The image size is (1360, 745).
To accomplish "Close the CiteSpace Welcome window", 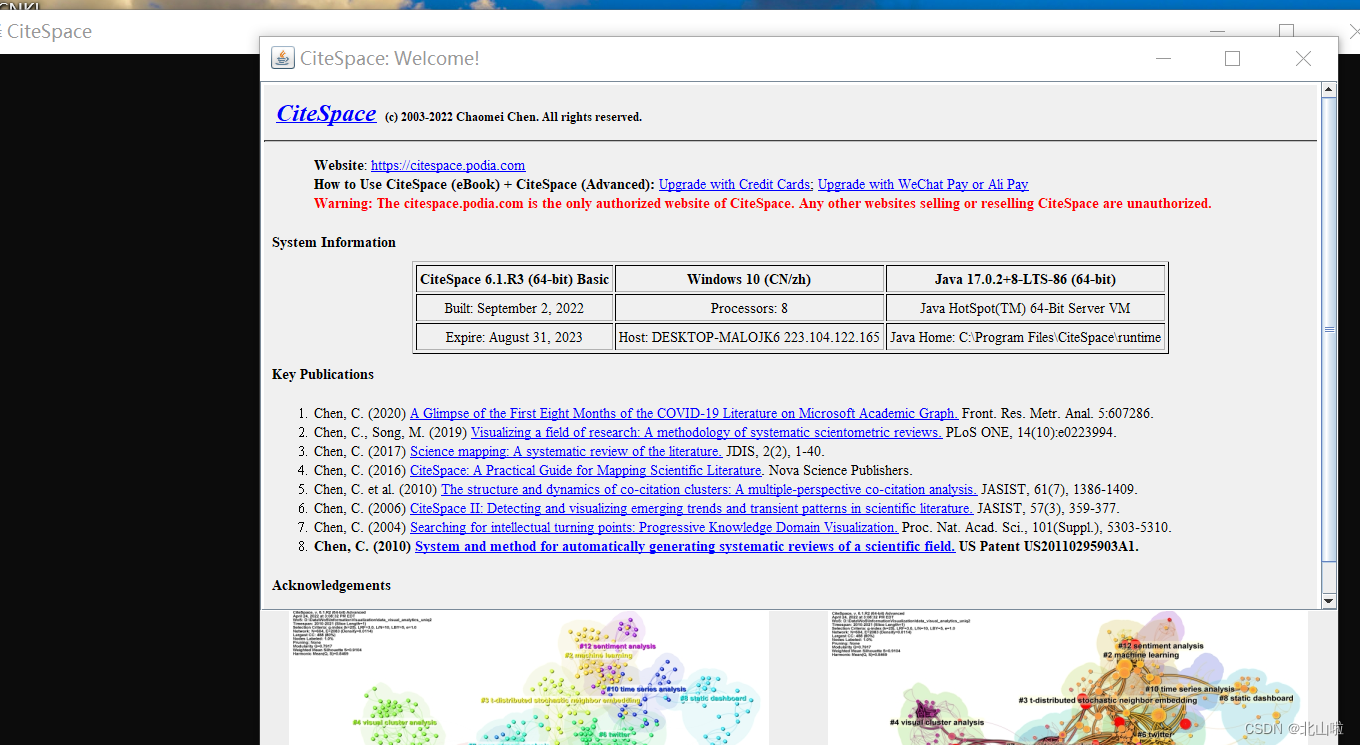I will click(x=1303, y=59).
